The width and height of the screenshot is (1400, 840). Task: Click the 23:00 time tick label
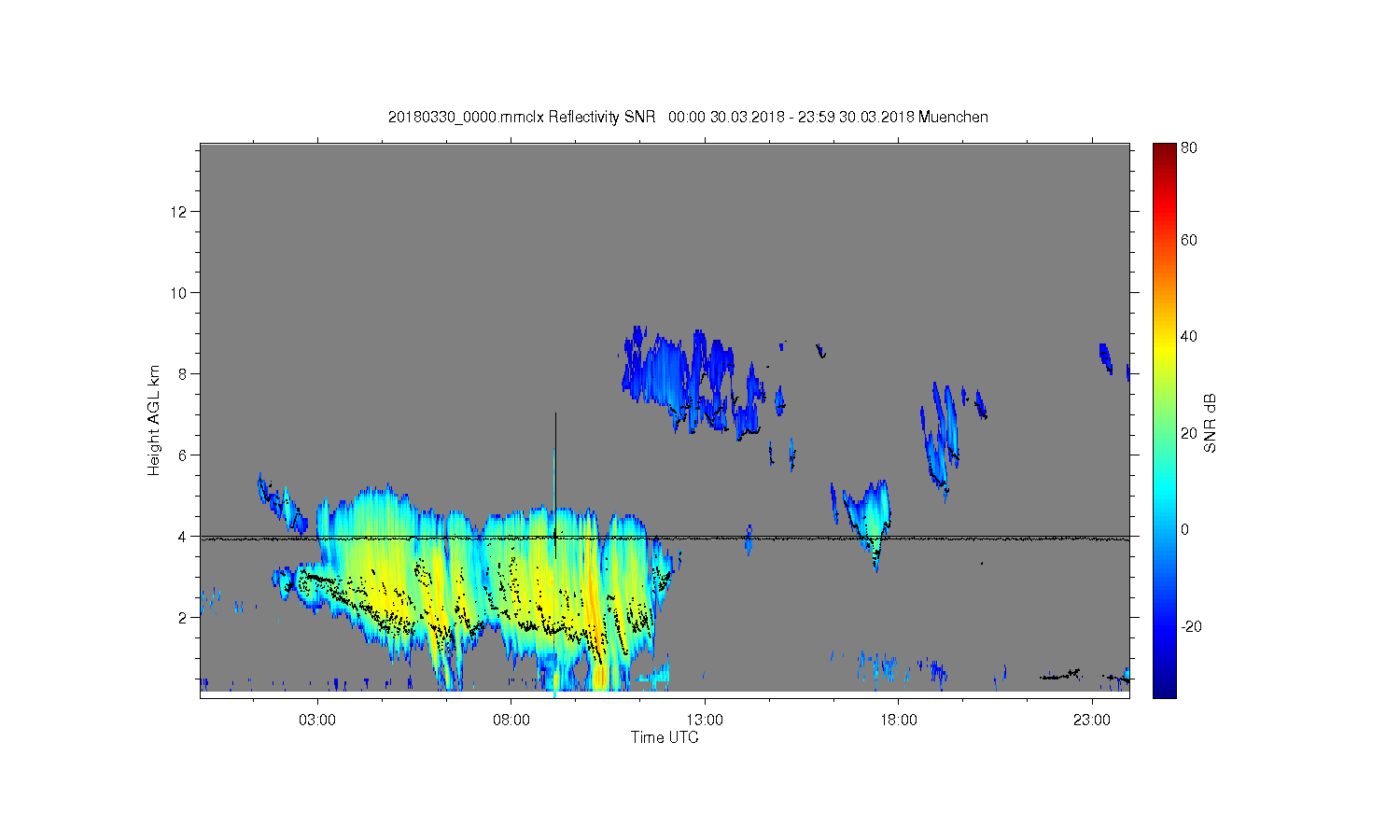(1092, 721)
